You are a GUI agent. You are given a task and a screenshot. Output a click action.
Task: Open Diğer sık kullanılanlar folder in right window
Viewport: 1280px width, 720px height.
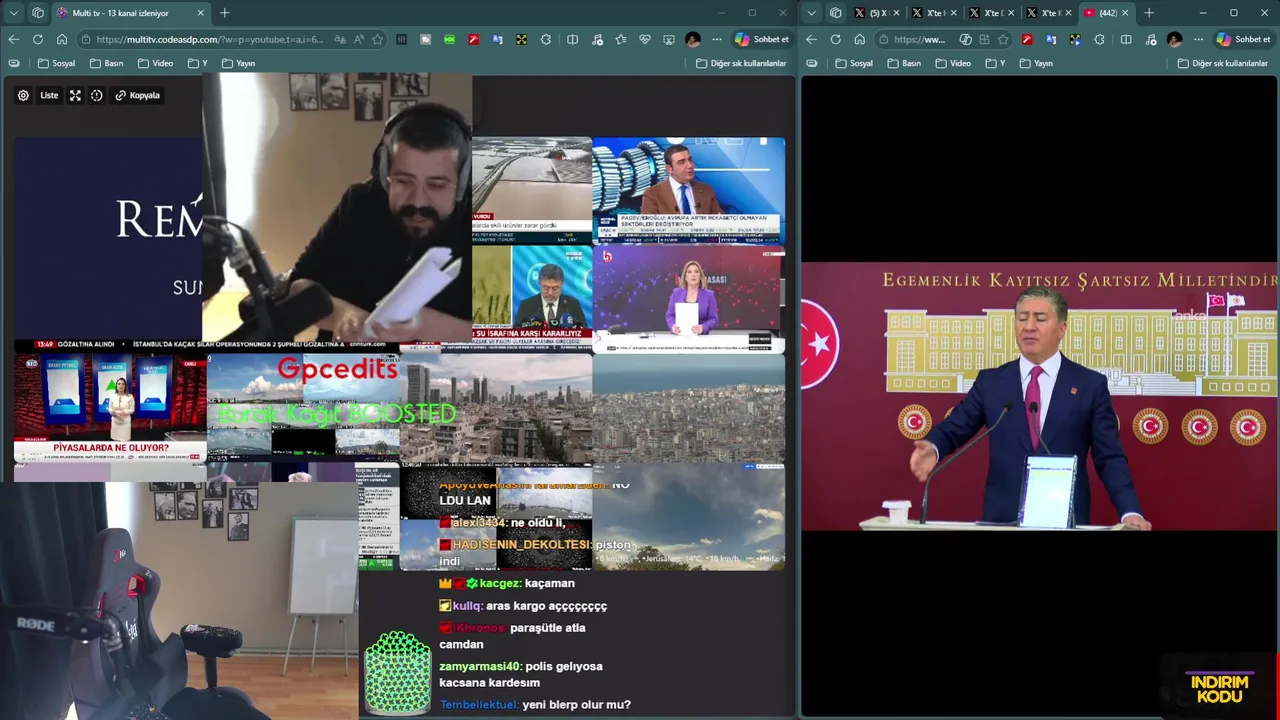click(x=1222, y=63)
